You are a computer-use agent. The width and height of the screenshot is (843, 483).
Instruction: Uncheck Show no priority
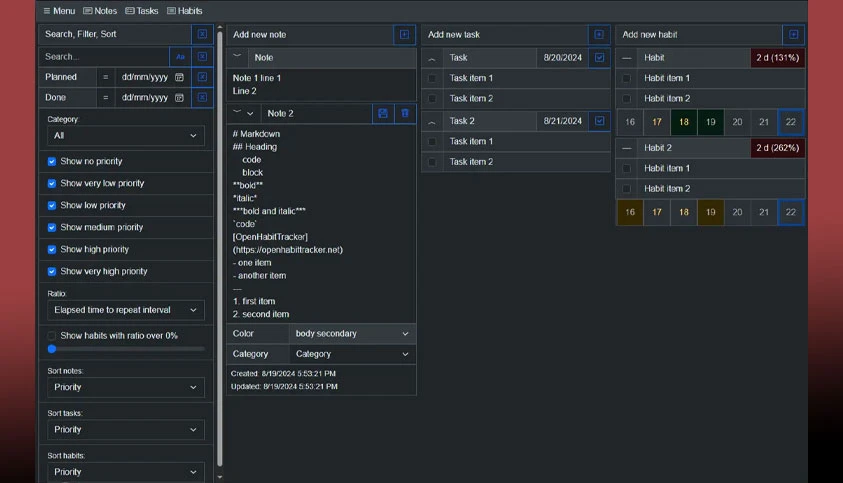[x=52, y=161]
